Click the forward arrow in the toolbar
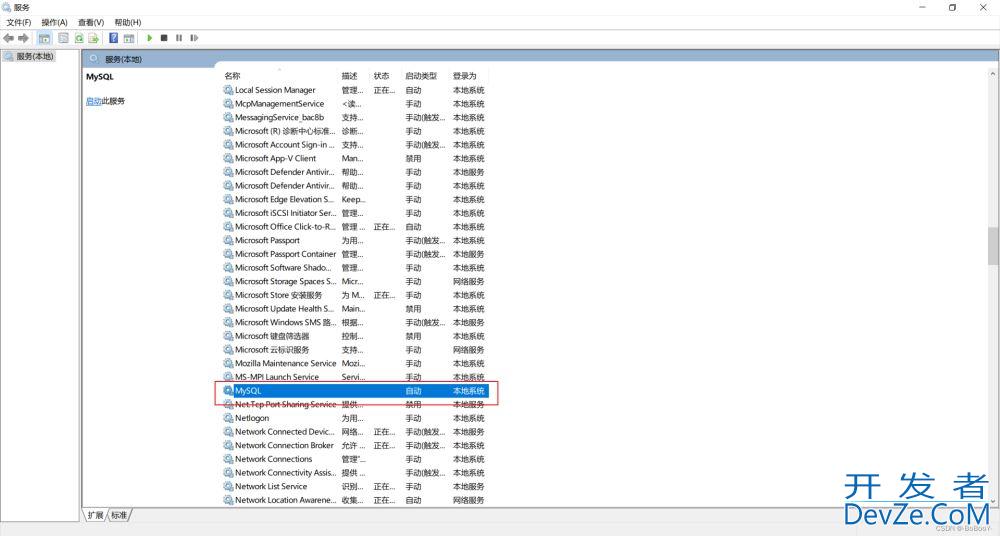1000x536 pixels. point(24,38)
